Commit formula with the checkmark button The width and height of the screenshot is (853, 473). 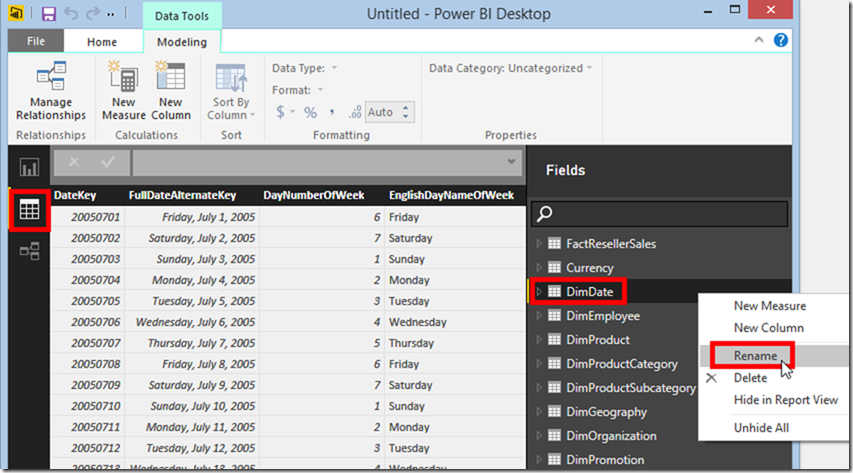click(108, 162)
